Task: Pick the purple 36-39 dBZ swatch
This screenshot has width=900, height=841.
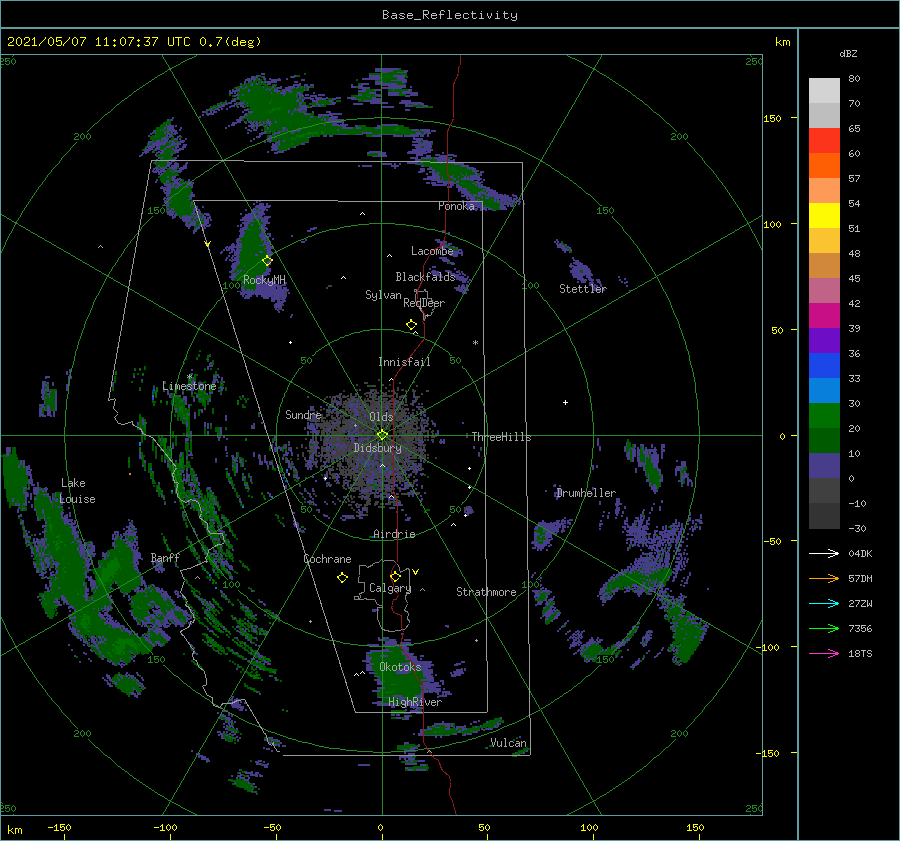Action: [x=824, y=341]
